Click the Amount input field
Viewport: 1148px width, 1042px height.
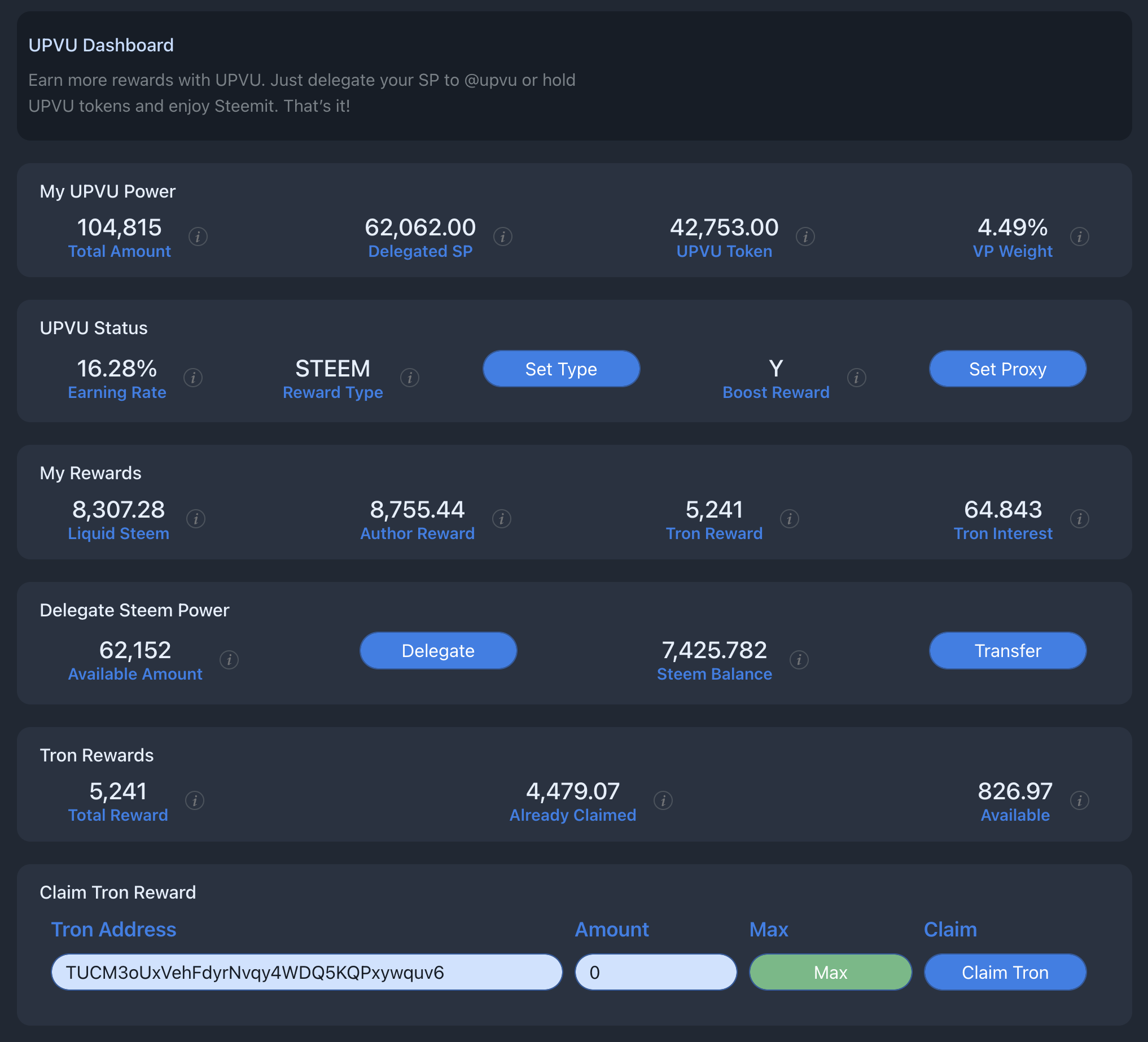point(655,972)
